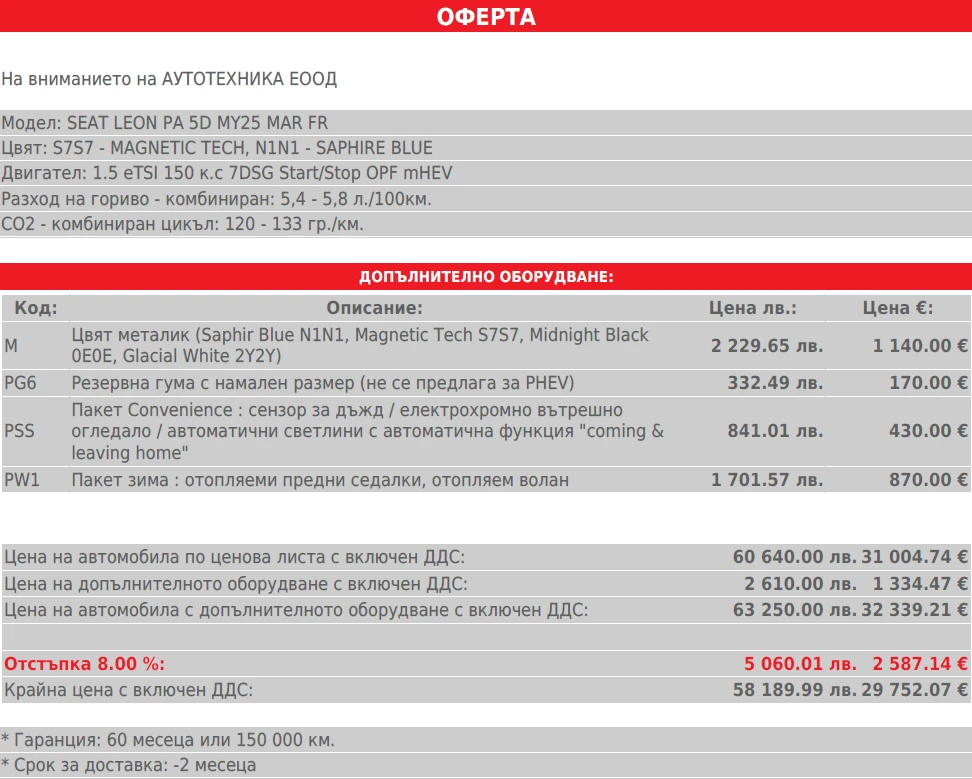Click the list price '31 004.74 €'

(914, 557)
